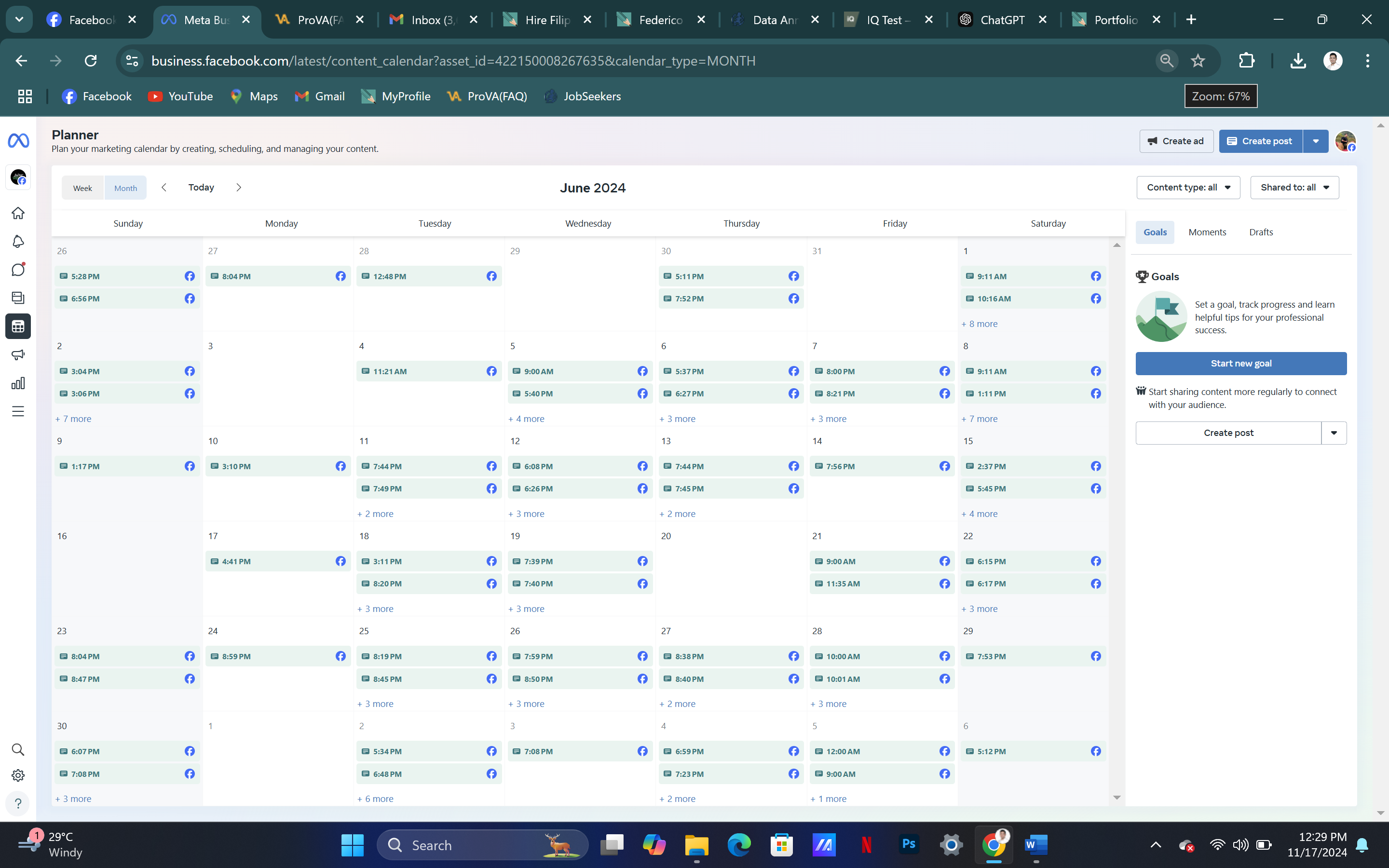This screenshot has width=1389, height=868.
Task: Click the Netflix icon in the taskbar
Action: 866,844
